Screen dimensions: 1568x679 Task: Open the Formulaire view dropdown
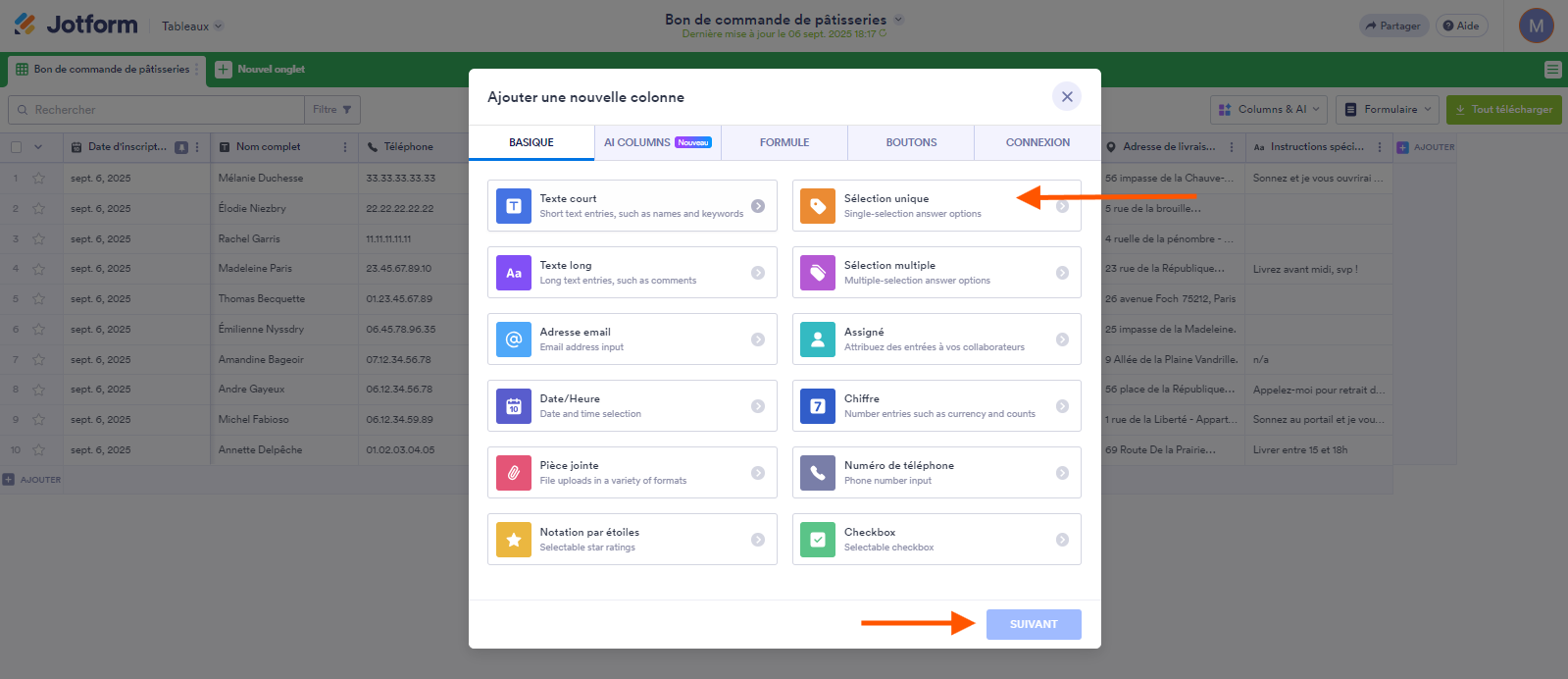(x=1389, y=110)
